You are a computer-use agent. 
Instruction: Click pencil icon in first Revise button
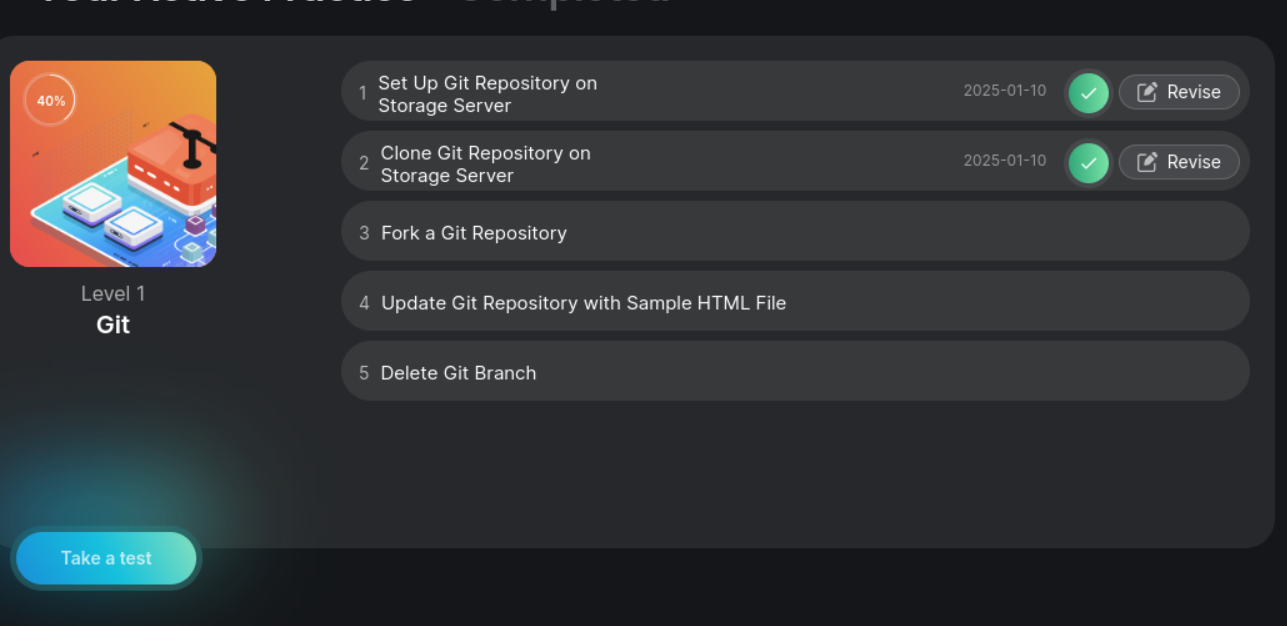pos(1148,92)
